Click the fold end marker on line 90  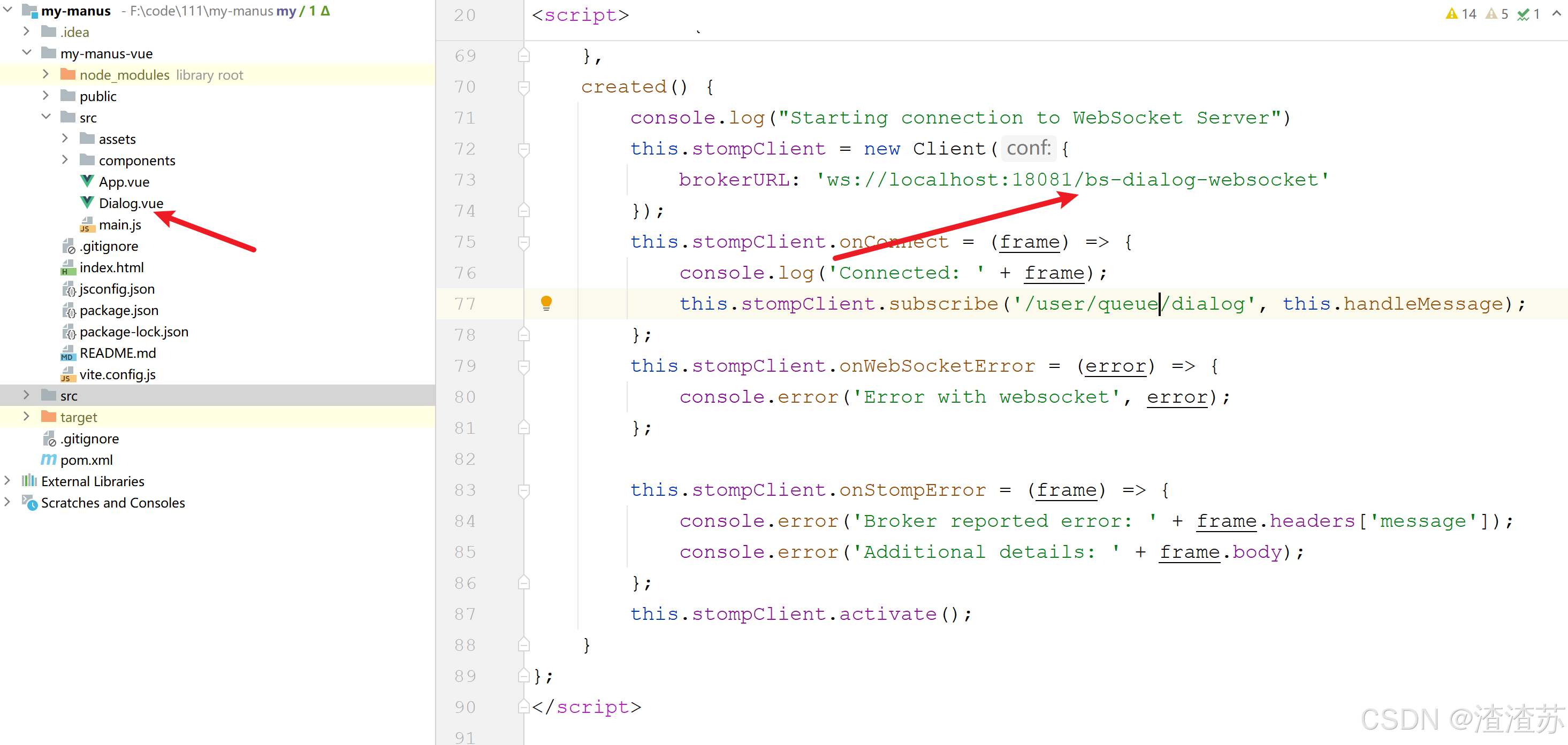coord(523,706)
